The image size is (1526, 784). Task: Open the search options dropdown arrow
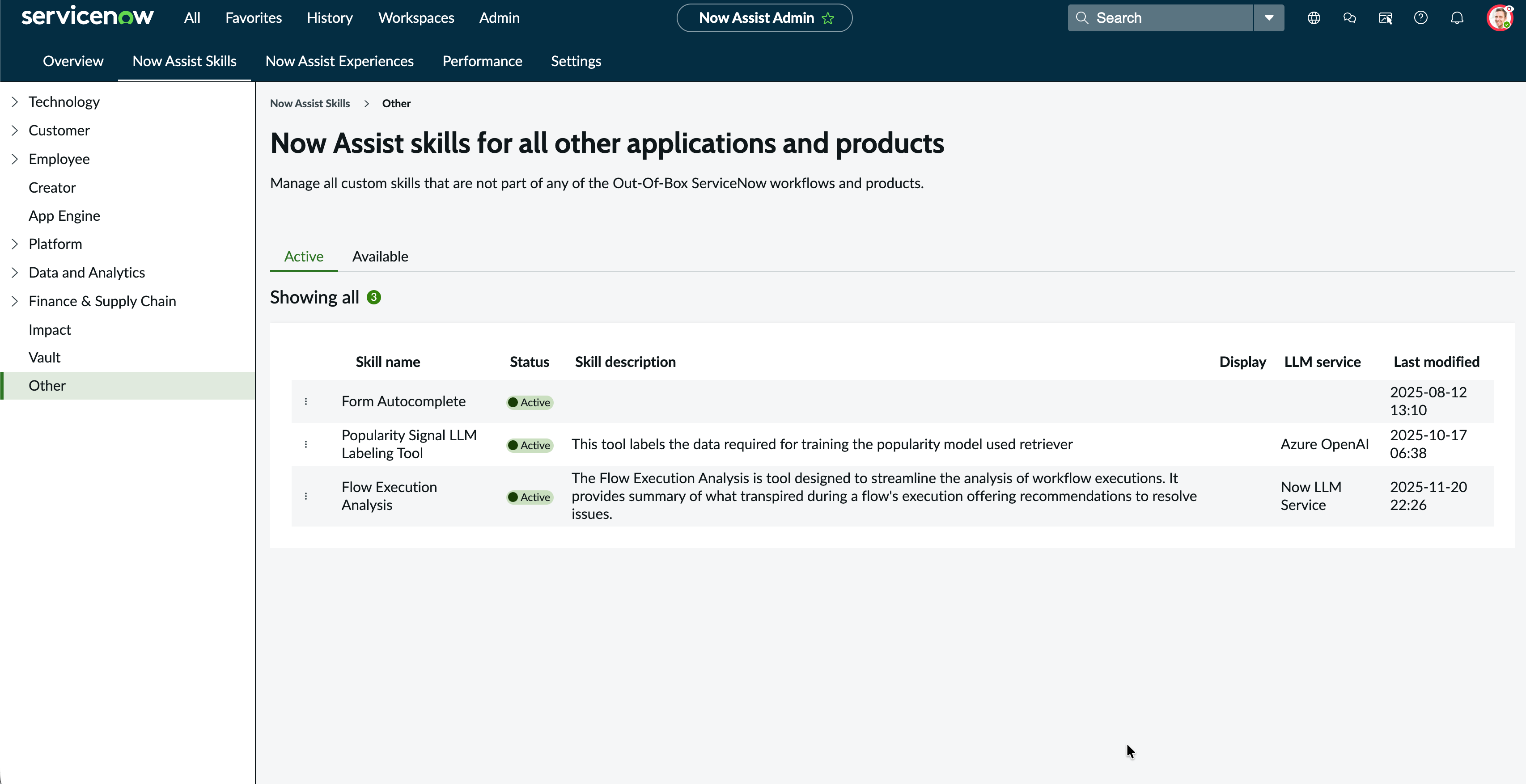click(1269, 18)
